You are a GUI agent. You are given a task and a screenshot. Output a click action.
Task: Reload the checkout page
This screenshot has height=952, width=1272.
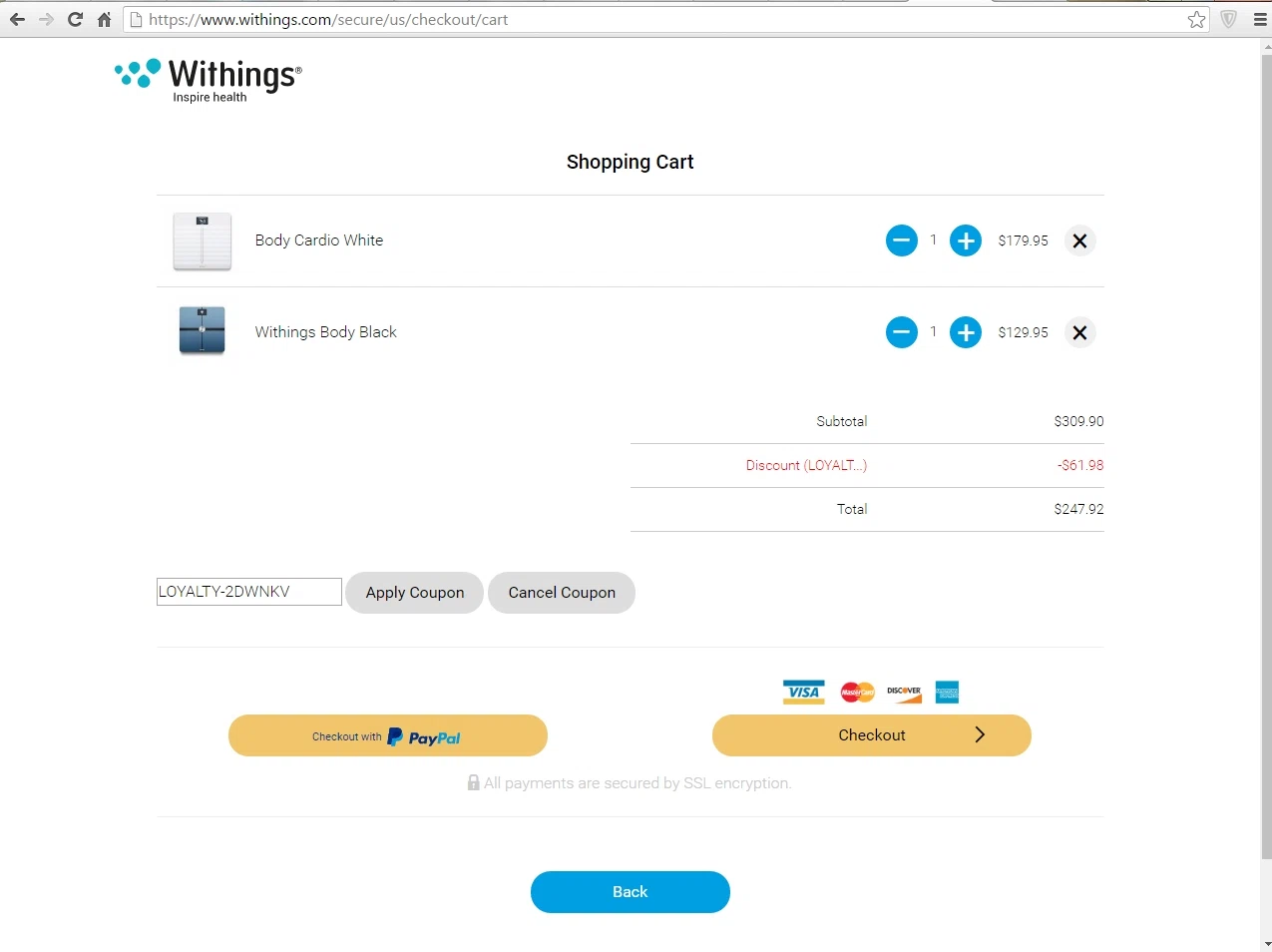click(x=75, y=19)
